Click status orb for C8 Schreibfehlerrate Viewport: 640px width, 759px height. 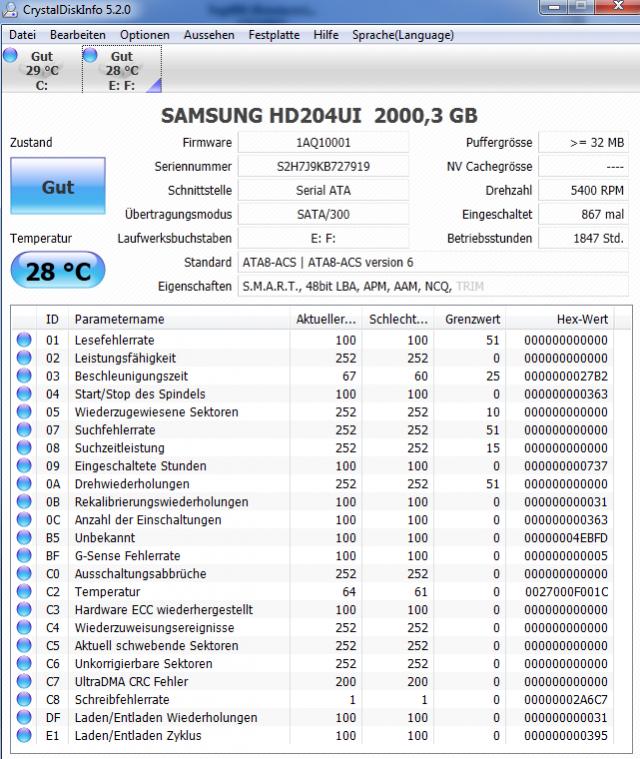[24, 699]
